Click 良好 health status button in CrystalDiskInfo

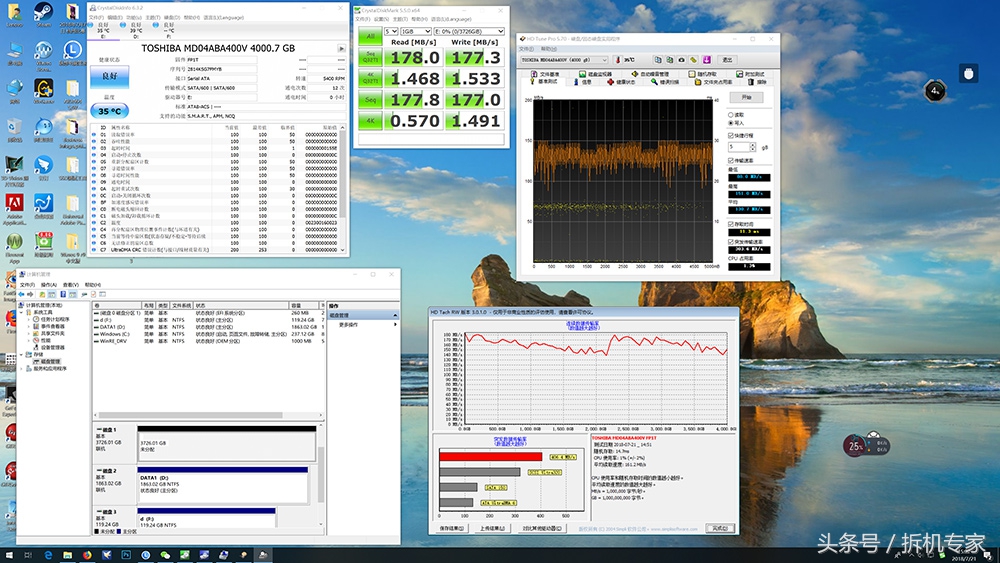(110, 77)
